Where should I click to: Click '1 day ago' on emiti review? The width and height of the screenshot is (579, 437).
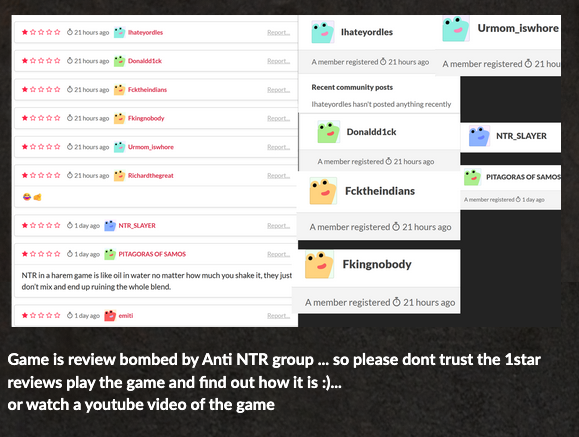coord(87,315)
